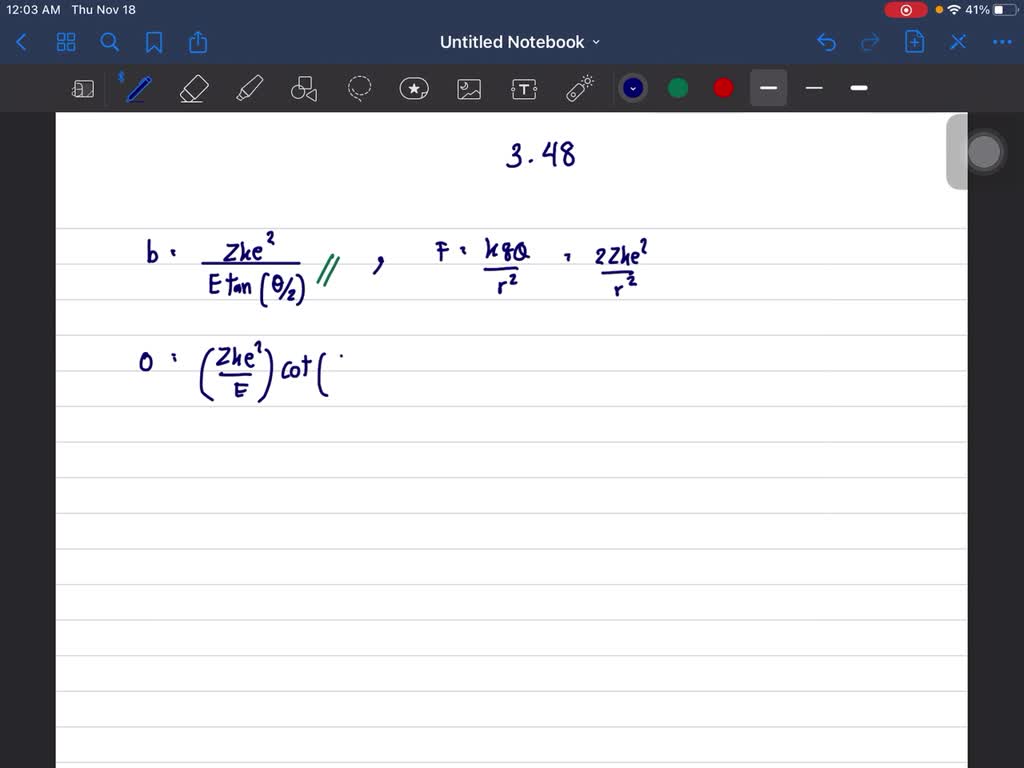Add a new page

coord(914,42)
